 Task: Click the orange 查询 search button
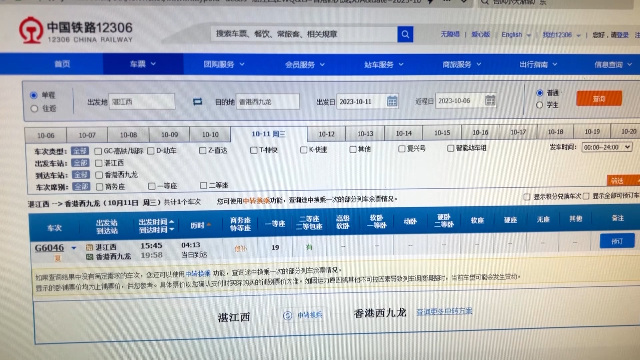point(599,98)
